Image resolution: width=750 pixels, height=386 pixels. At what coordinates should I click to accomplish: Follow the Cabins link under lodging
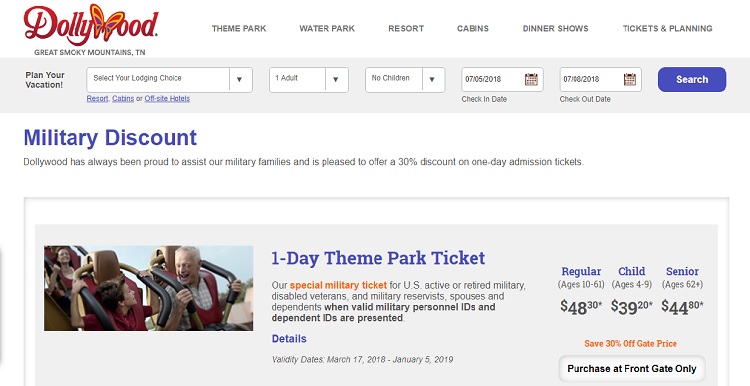[x=123, y=99]
